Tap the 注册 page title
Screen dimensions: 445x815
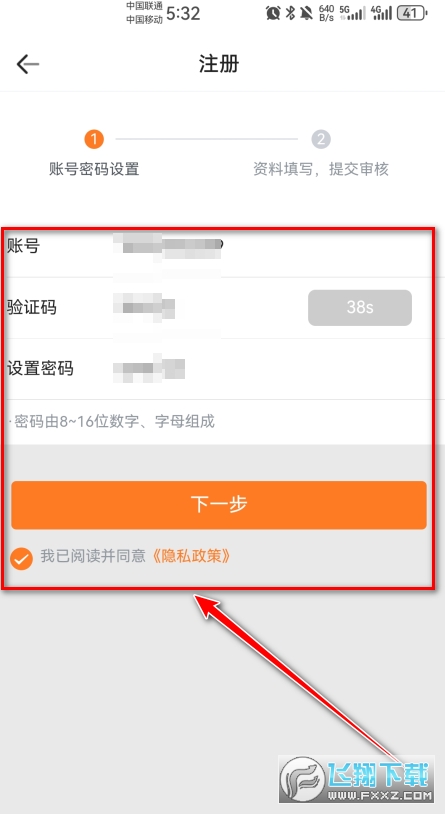click(x=219, y=64)
